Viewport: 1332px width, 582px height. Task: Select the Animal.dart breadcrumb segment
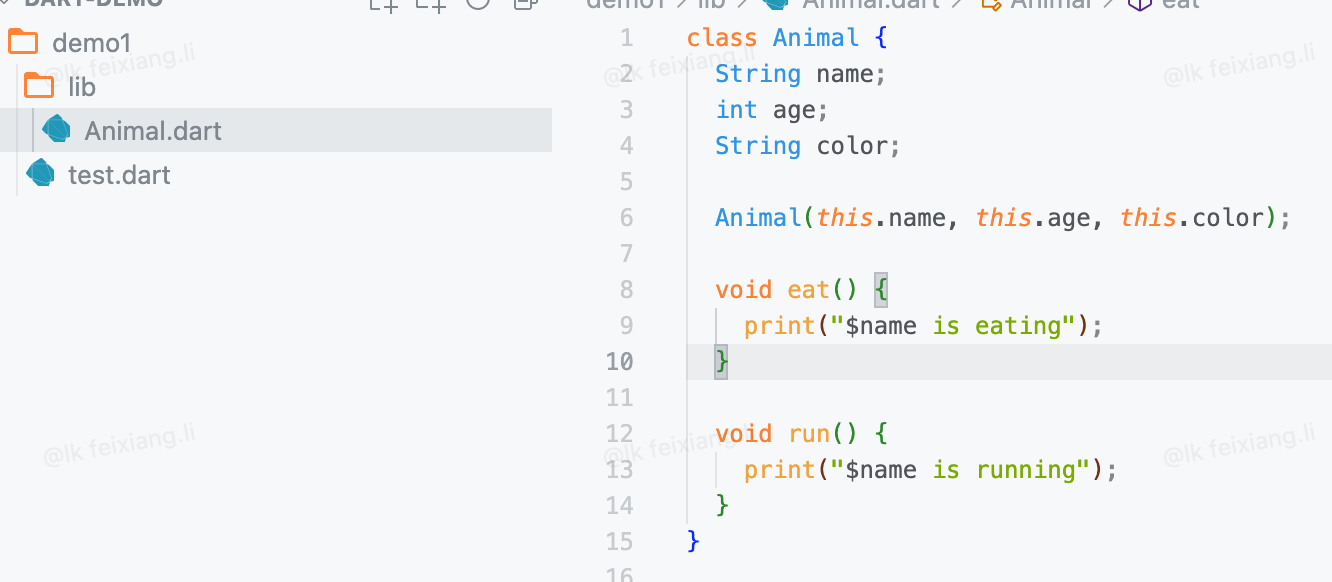point(870,3)
